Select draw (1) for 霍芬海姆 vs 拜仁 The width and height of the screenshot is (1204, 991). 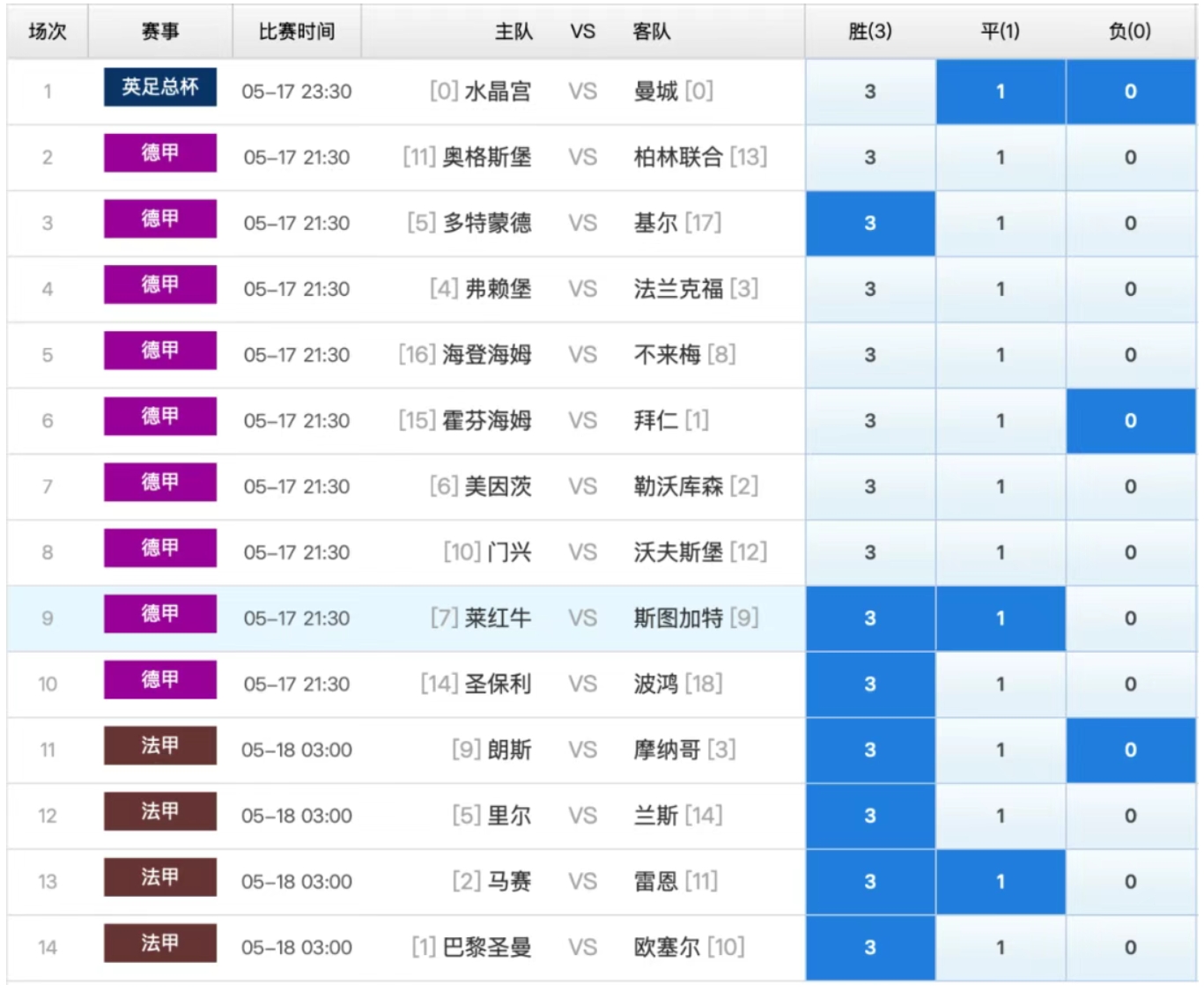(x=1001, y=421)
